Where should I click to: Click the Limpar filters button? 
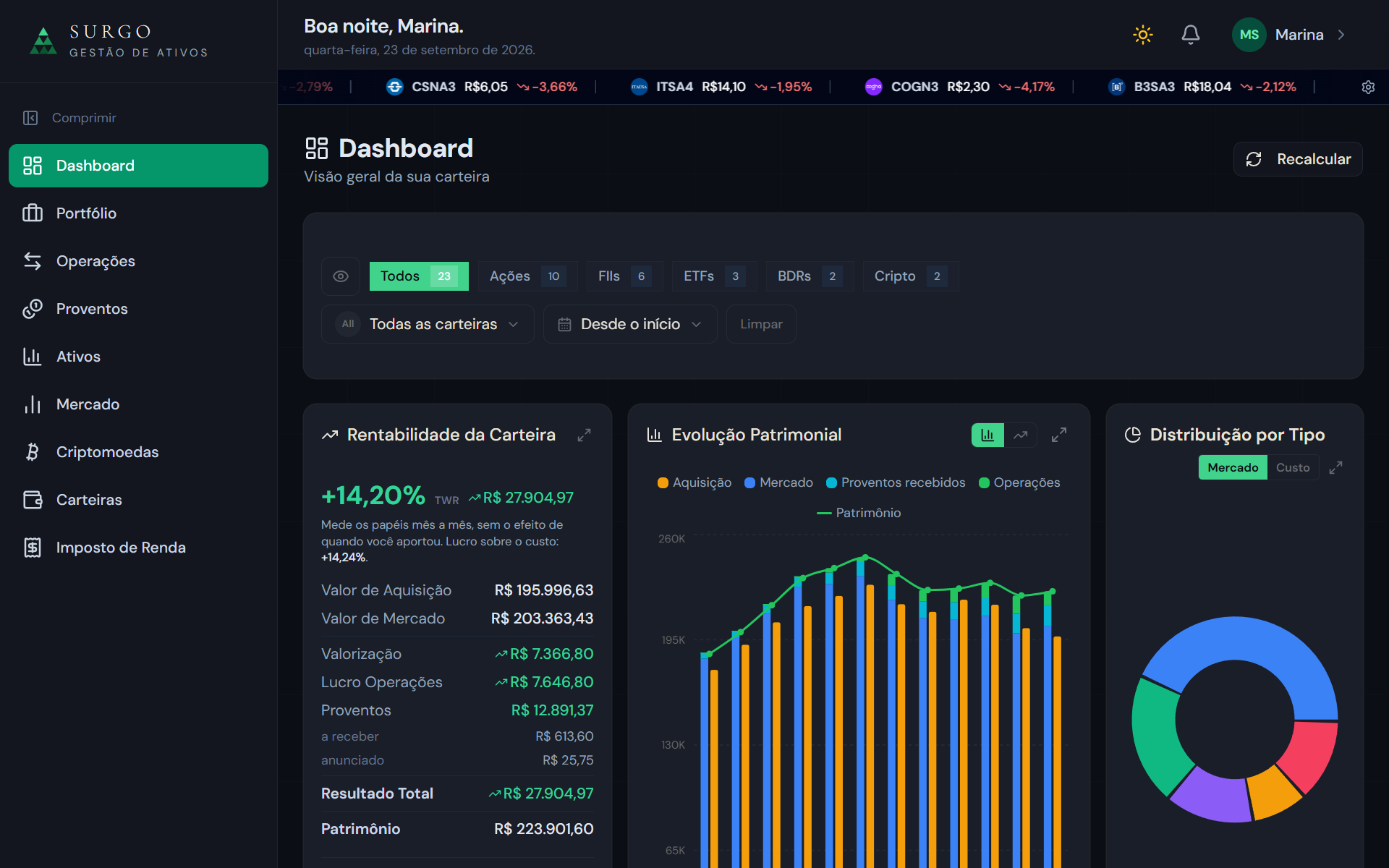point(761,324)
